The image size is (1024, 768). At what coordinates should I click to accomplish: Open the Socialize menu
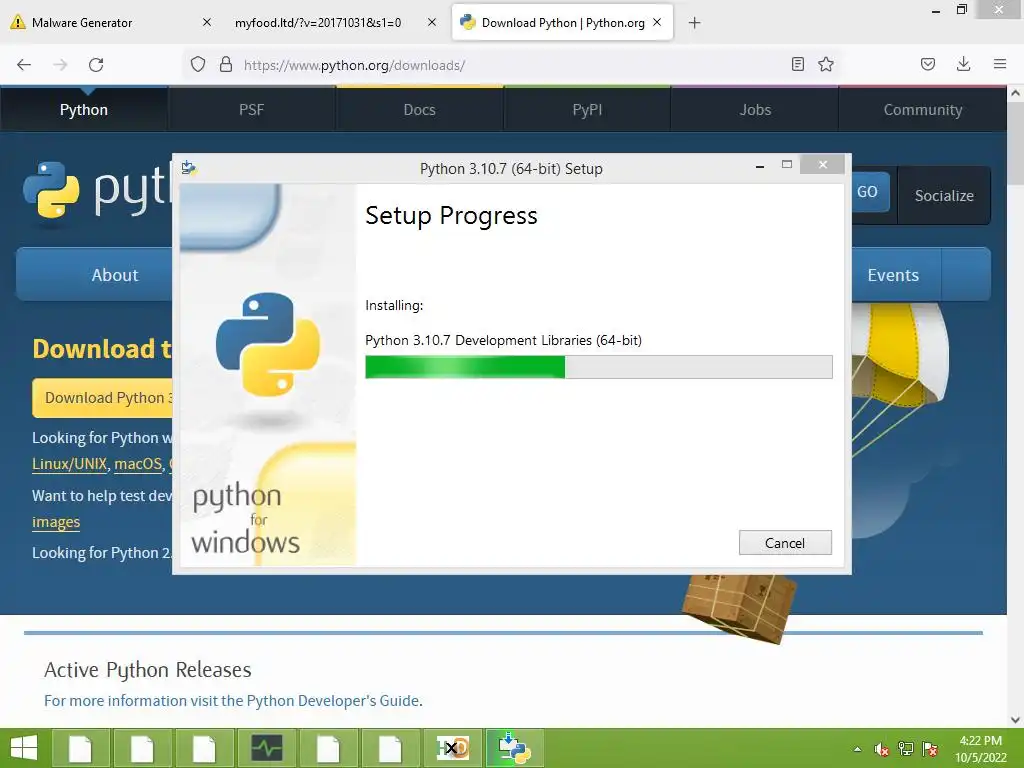point(944,195)
